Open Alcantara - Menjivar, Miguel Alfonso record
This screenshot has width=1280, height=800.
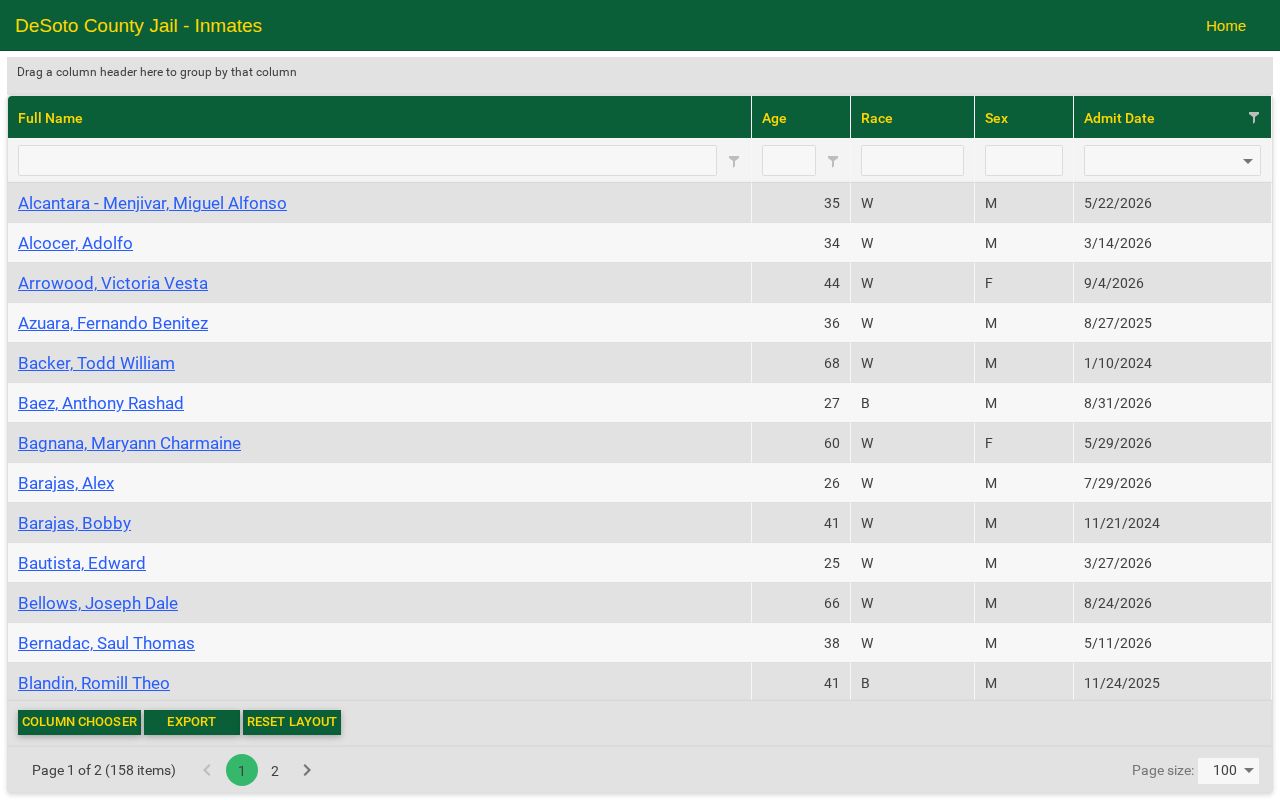152,203
